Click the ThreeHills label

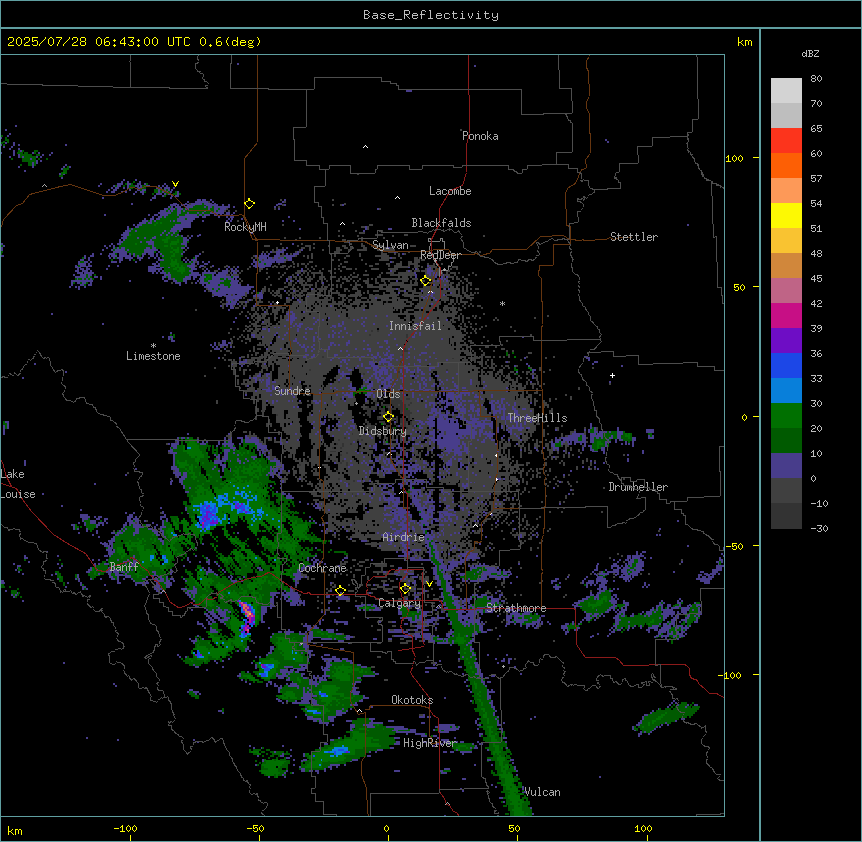537,418
